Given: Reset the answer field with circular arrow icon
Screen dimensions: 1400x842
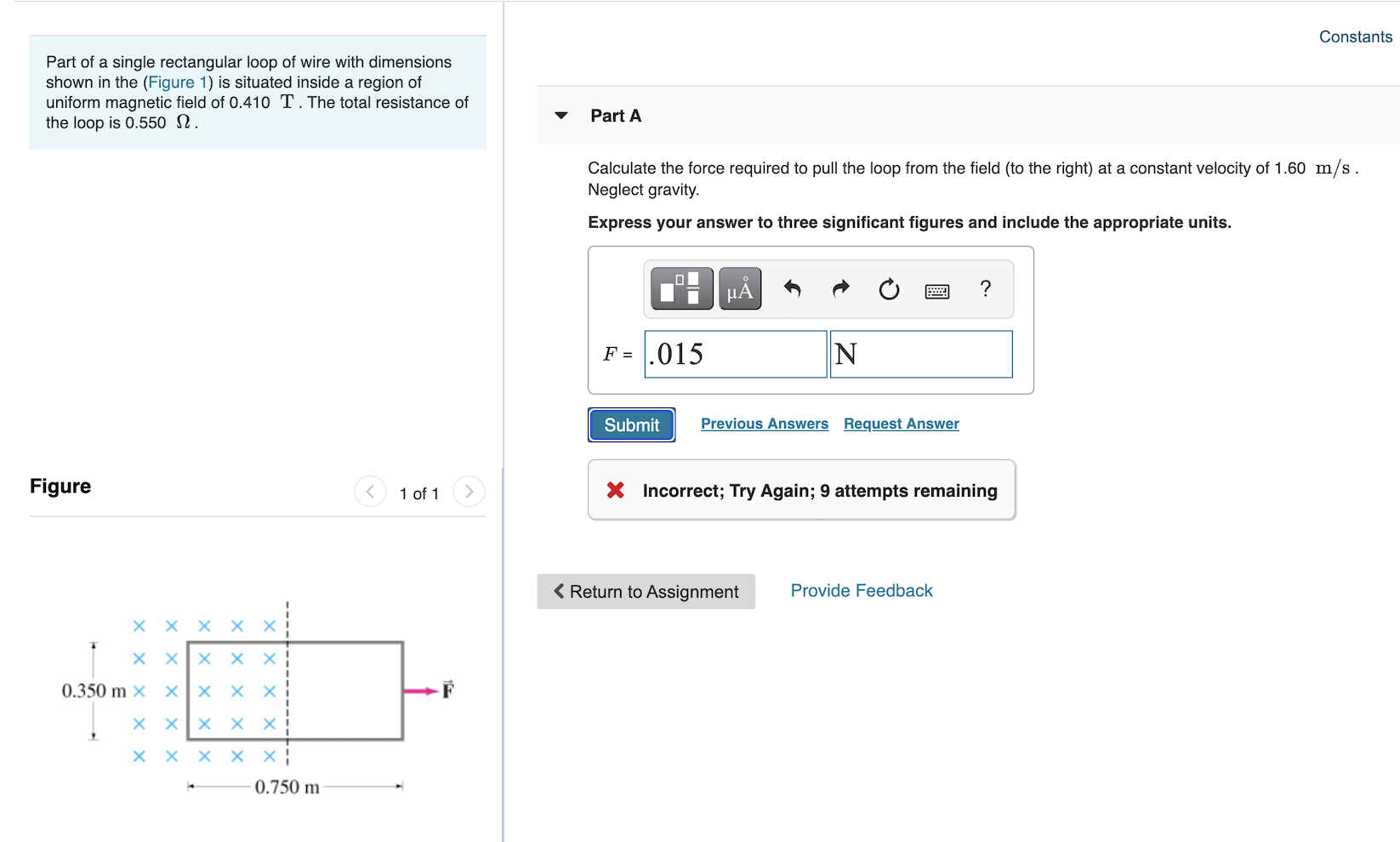Looking at the screenshot, I should [888, 289].
